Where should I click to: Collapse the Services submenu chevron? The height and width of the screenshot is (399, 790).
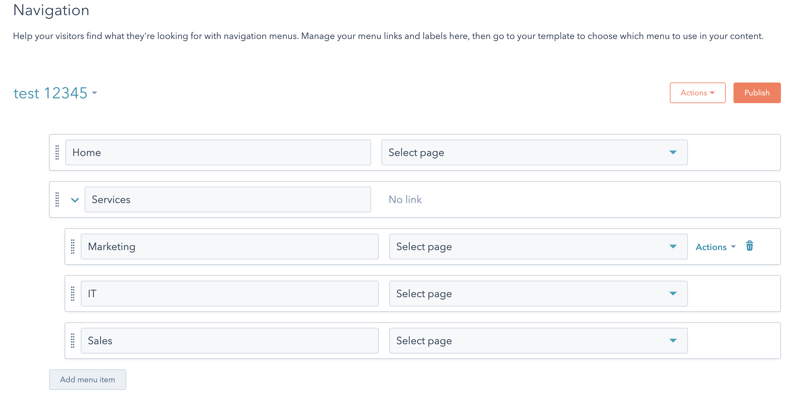[75, 200]
